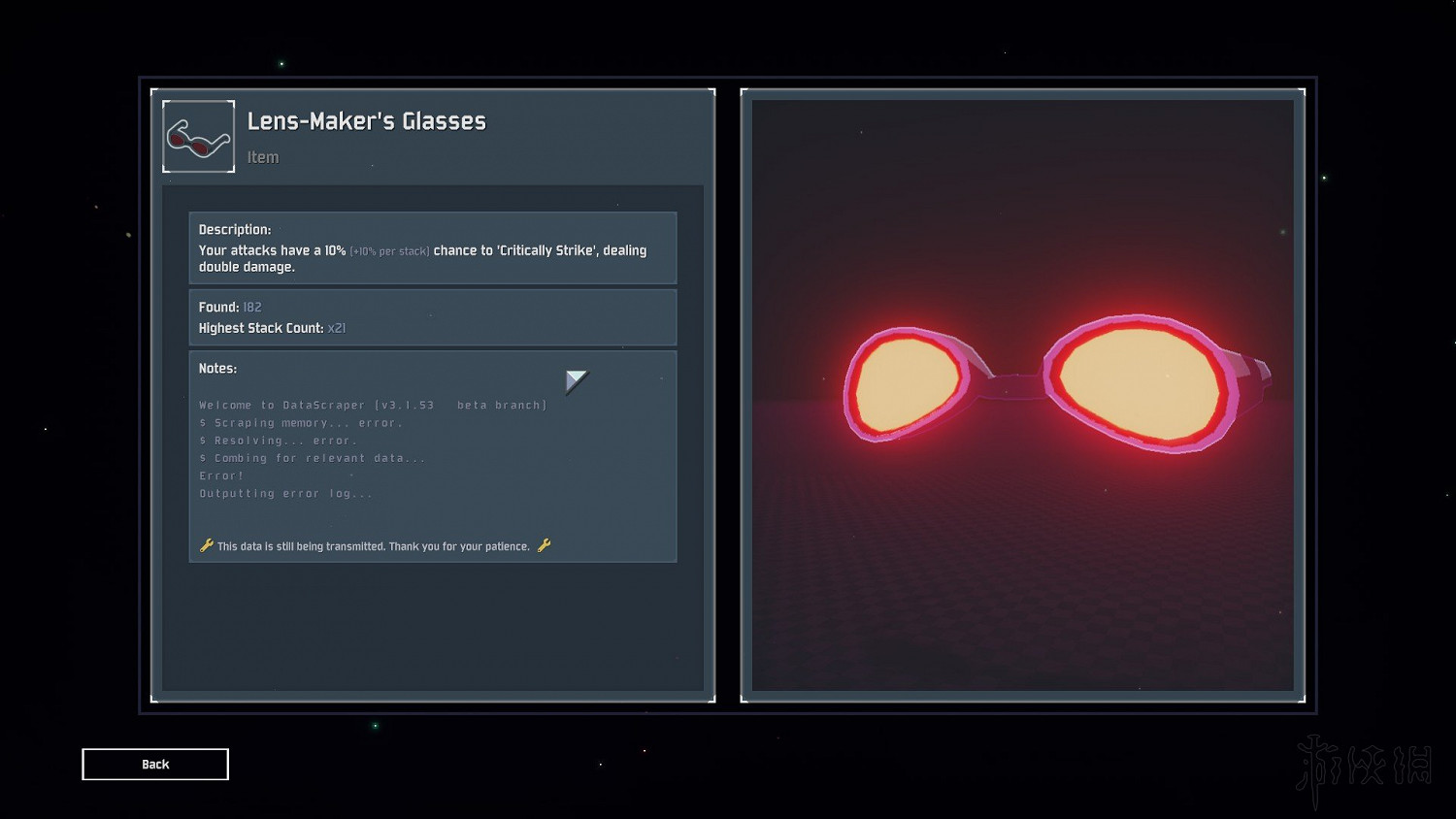The width and height of the screenshot is (1456, 819).
Task: Click the 'Highest Stack Count: x21' line
Action: [272, 329]
